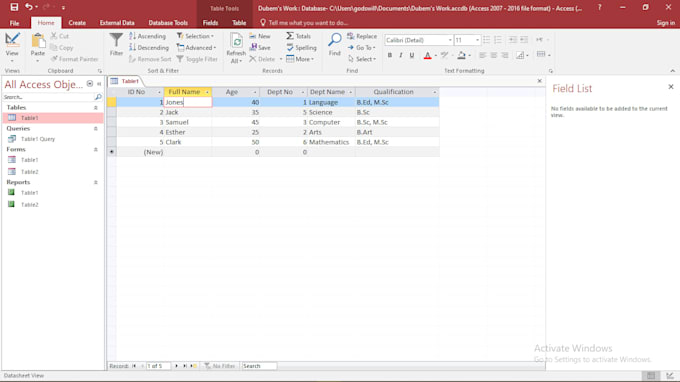This screenshot has width=680, height=382.
Task: Click the Format Painter tool
Action: [75, 59]
